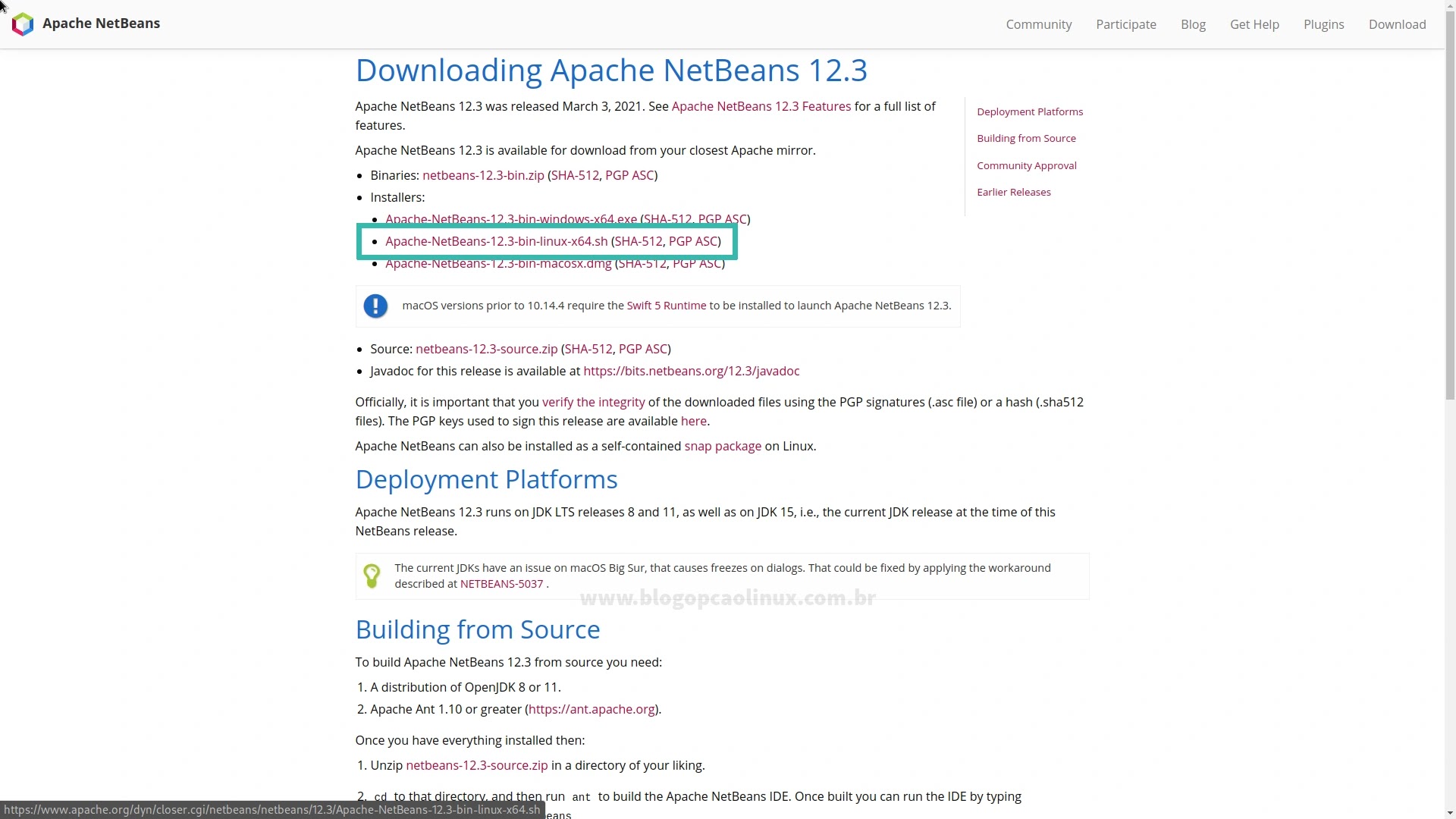
Task: Jump to Community Approval in sidebar
Action: pyautogui.click(x=1026, y=165)
